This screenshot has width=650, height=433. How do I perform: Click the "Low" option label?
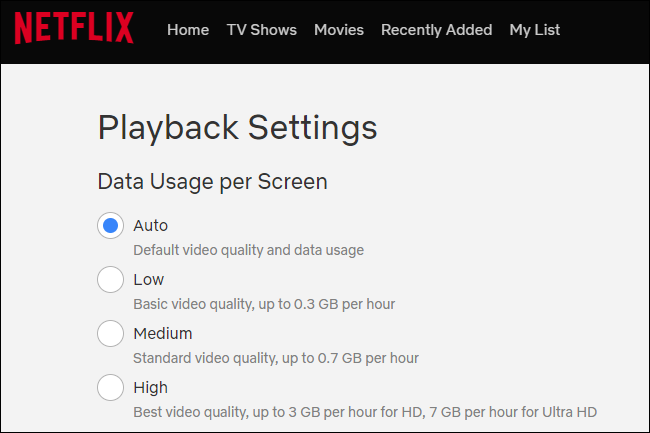(149, 280)
